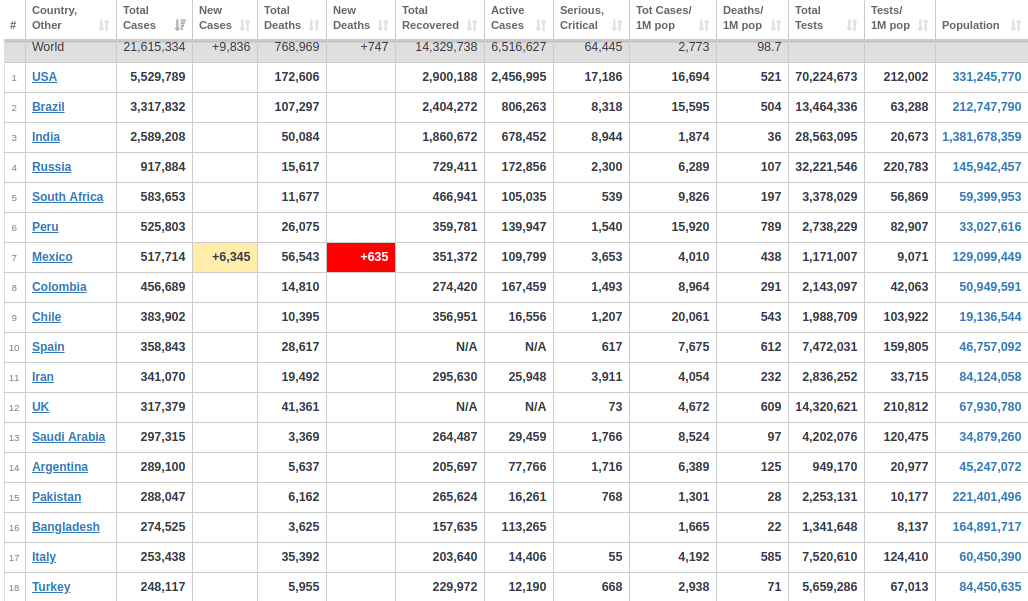Open Saudi Arabia's population link 34,879,260
This screenshot has height=601, width=1028.
point(990,437)
